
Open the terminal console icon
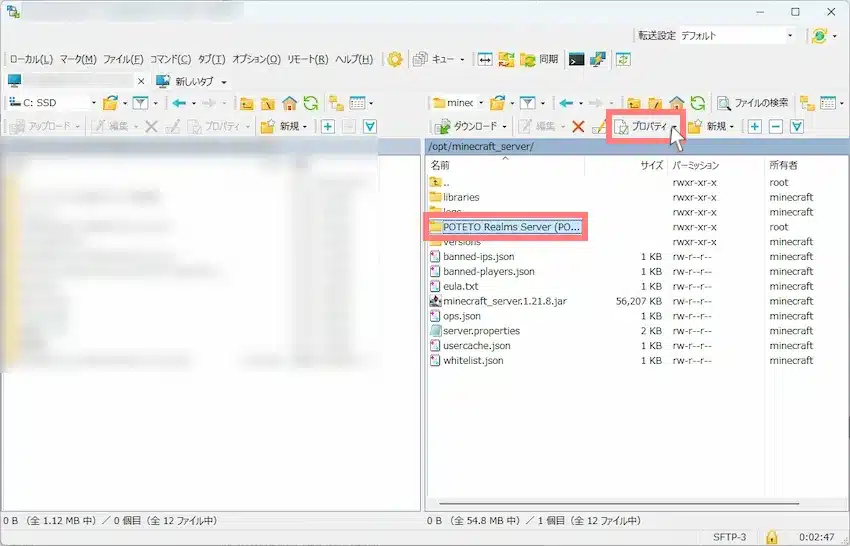tap(576, 59)
